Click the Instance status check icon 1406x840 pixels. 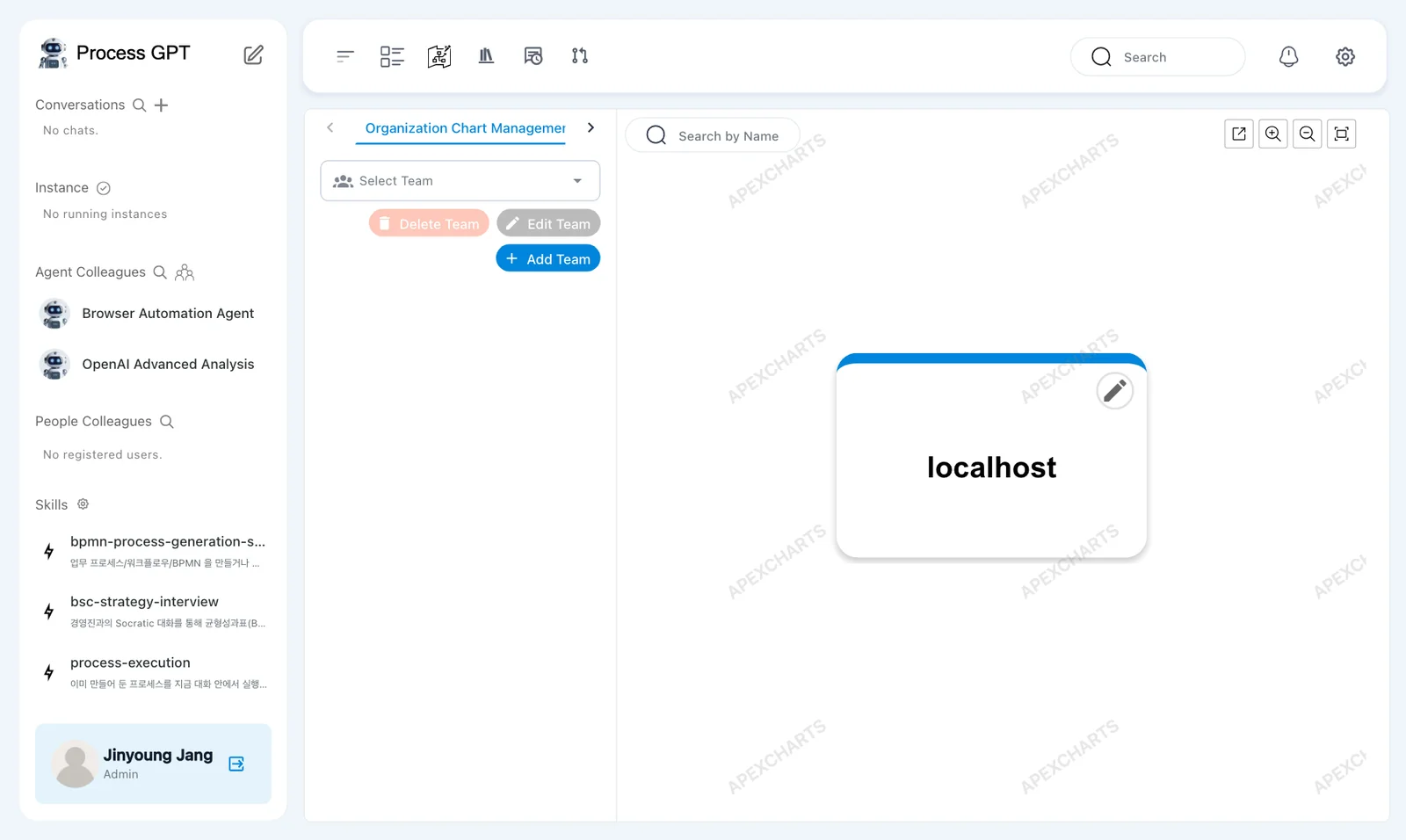(104, 188)
